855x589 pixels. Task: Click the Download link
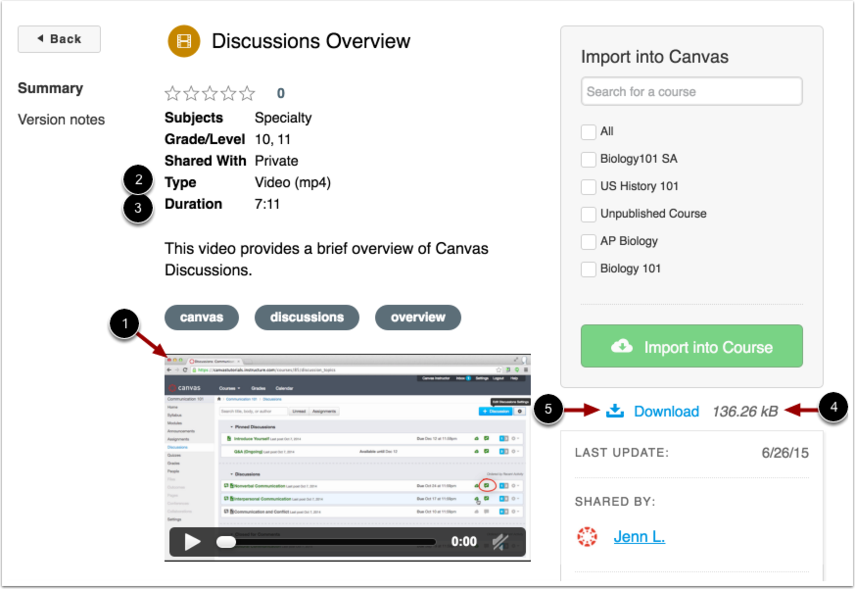click(x=666, y=411)
